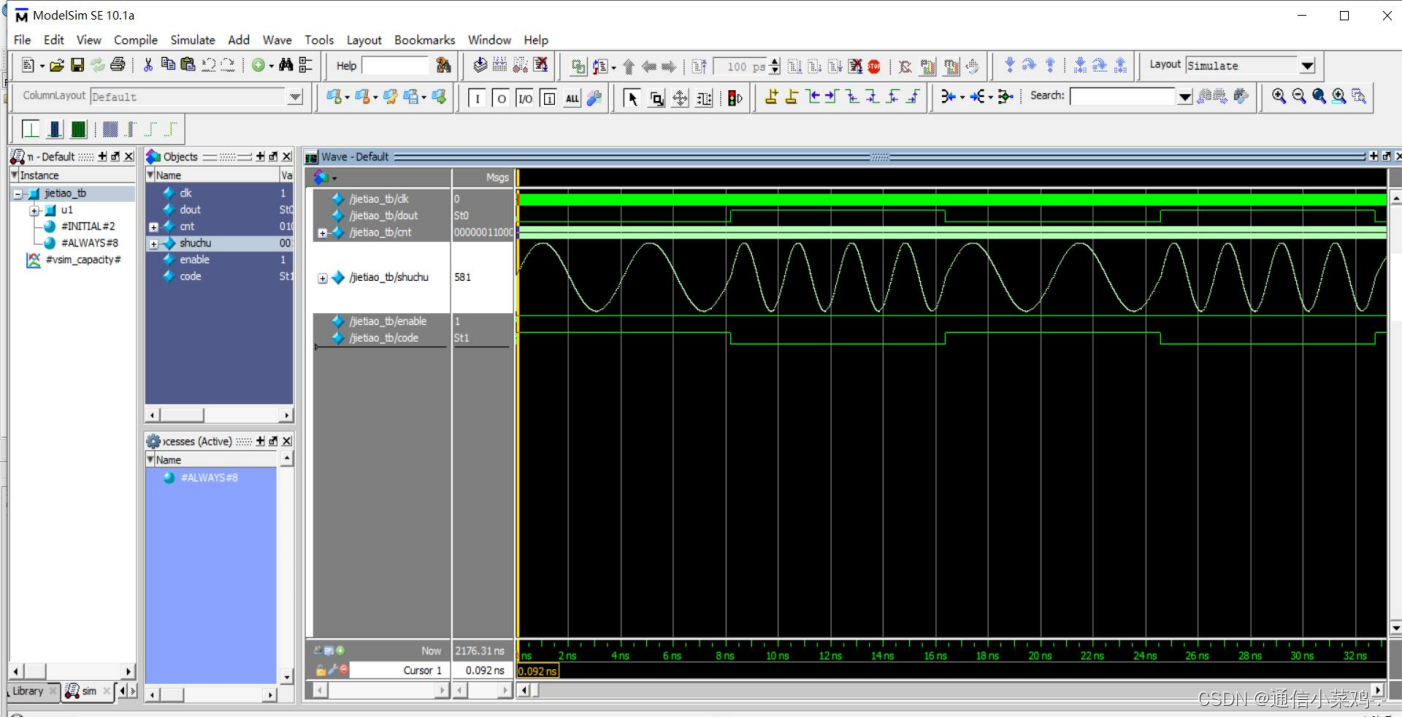1402x718 pixels.
Task: Click the Save icon in the toolbar
Action: 77,65
